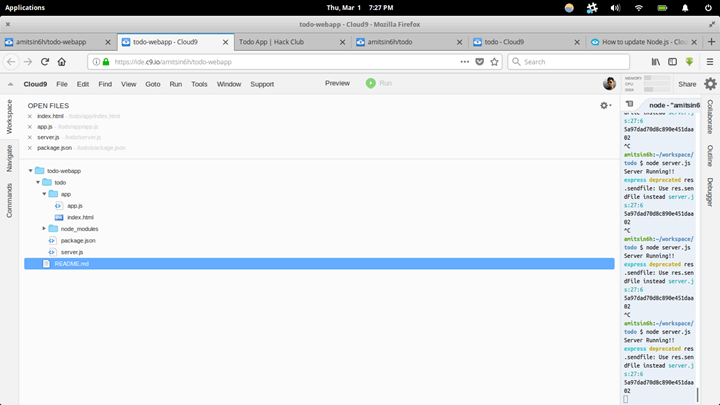
Task: Toggle the Firefox sidebar icon
Action: [x=672, y=62]
